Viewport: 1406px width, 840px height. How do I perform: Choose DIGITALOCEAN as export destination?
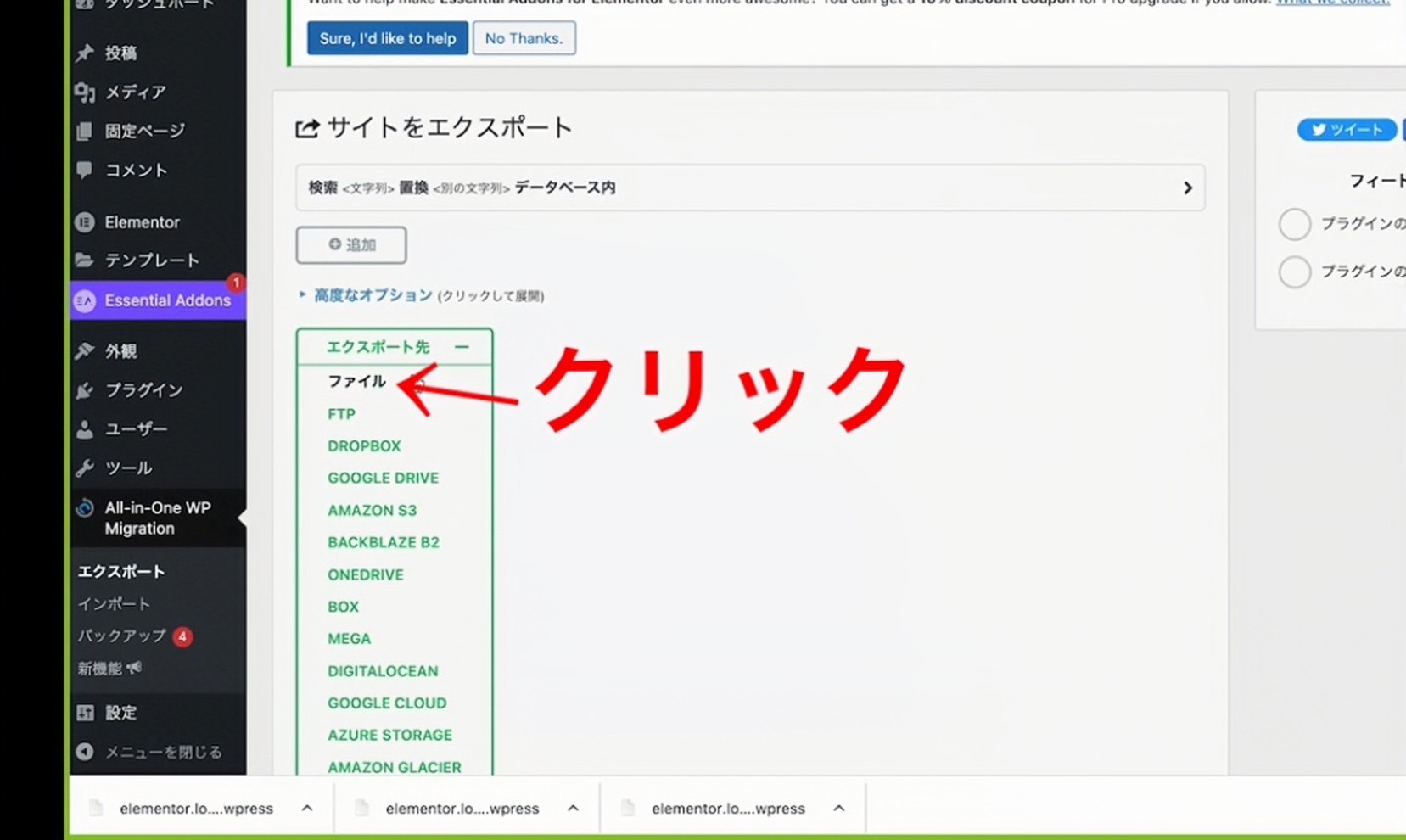[x=384, y=671]
